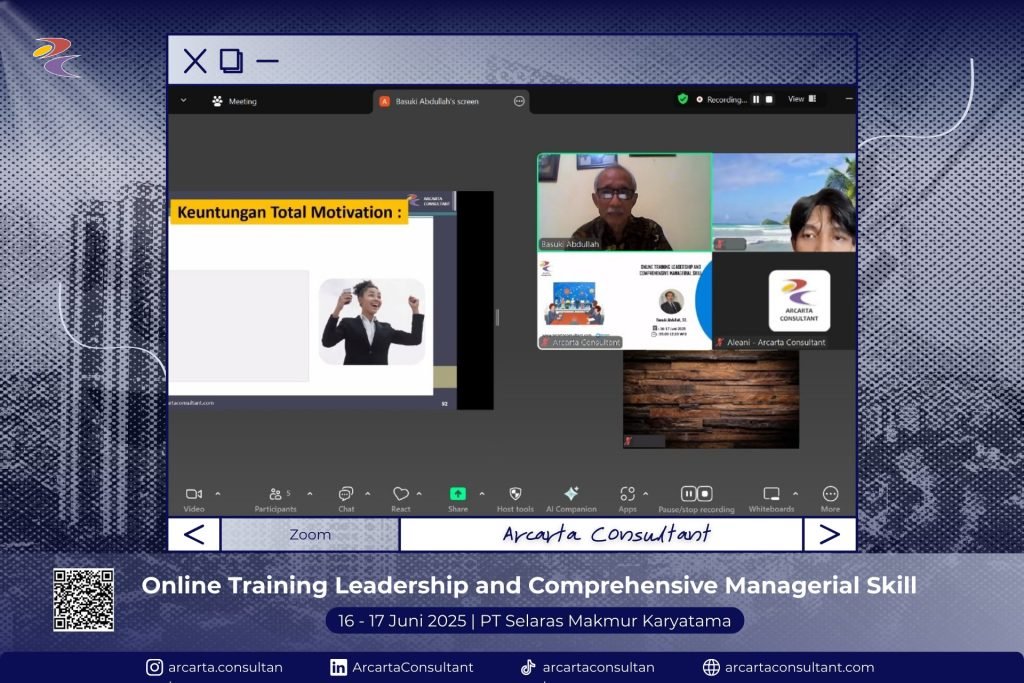Toggle the Video camera in Zoom toolbar

click(194, 494)
